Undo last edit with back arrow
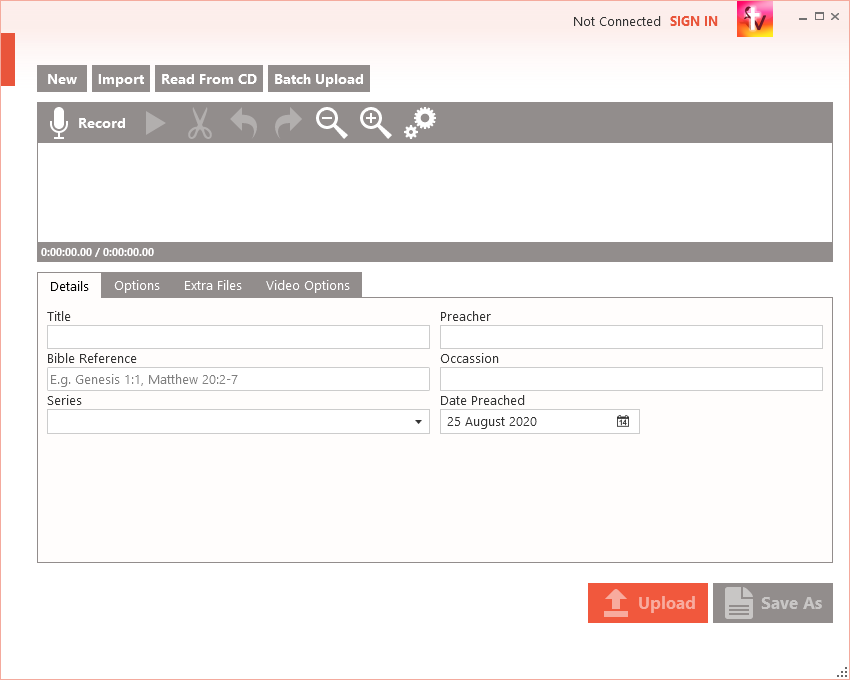The width and height of the screenshot is (850, 680). pos(244,123)
